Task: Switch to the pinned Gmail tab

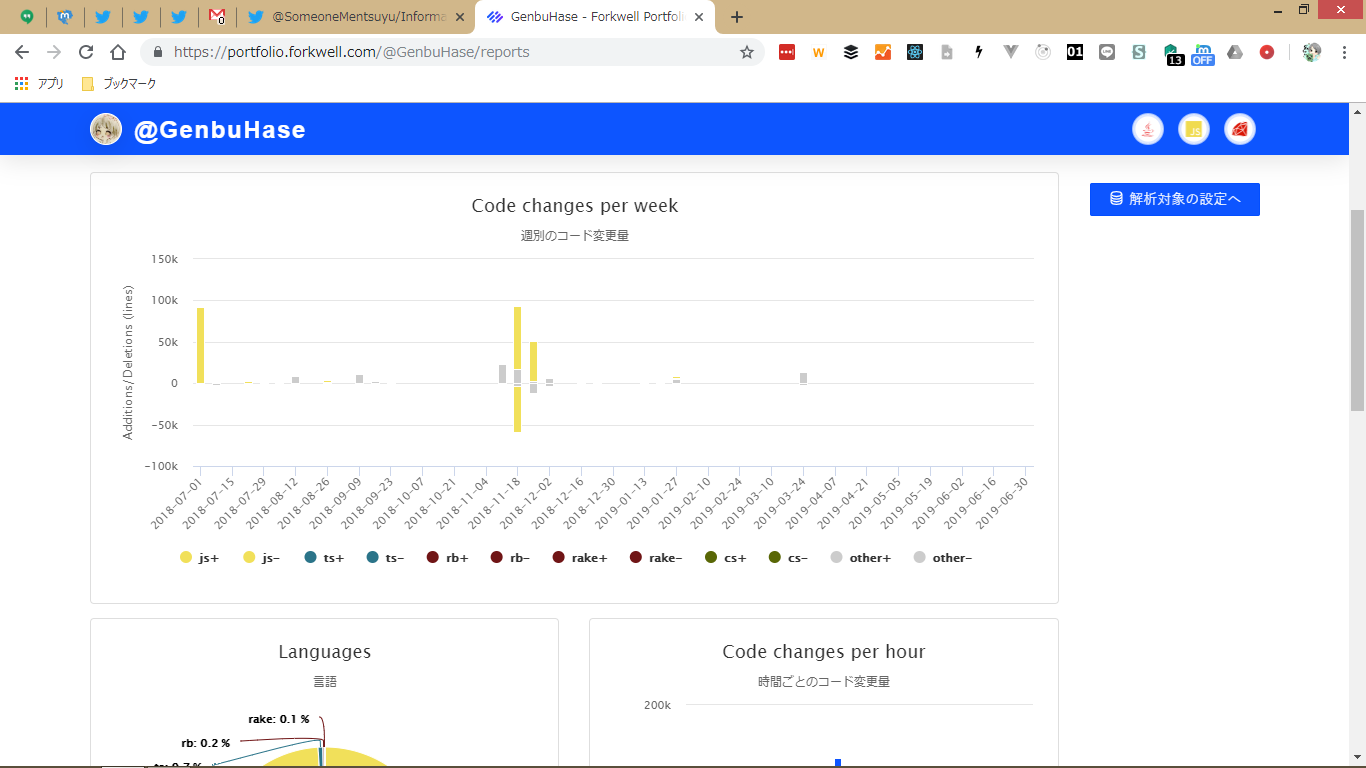Action: [x=217, y=17]
